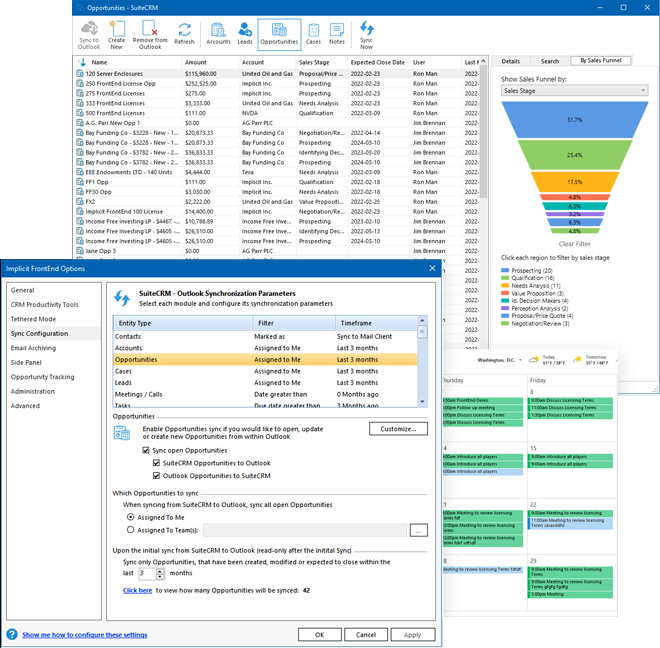
Task: Select Assigned To Me radio button
Action: tap(130, 517)
